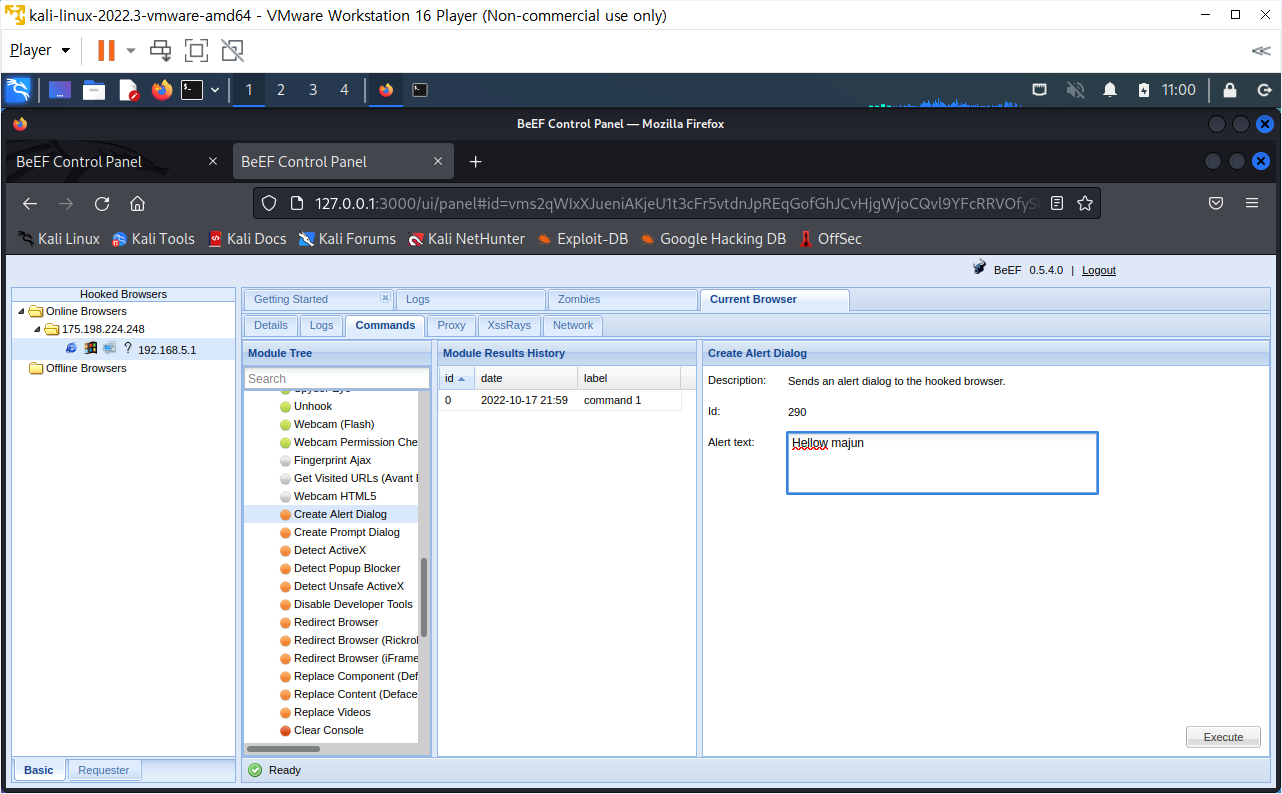Open Zombies tab

[622, 299]
